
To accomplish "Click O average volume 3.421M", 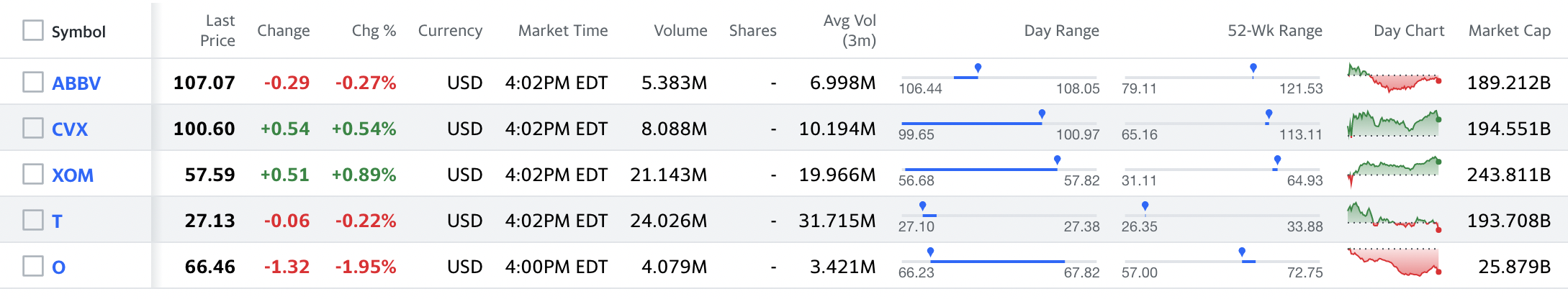I will pyautogui.click(x=843, y=267).
